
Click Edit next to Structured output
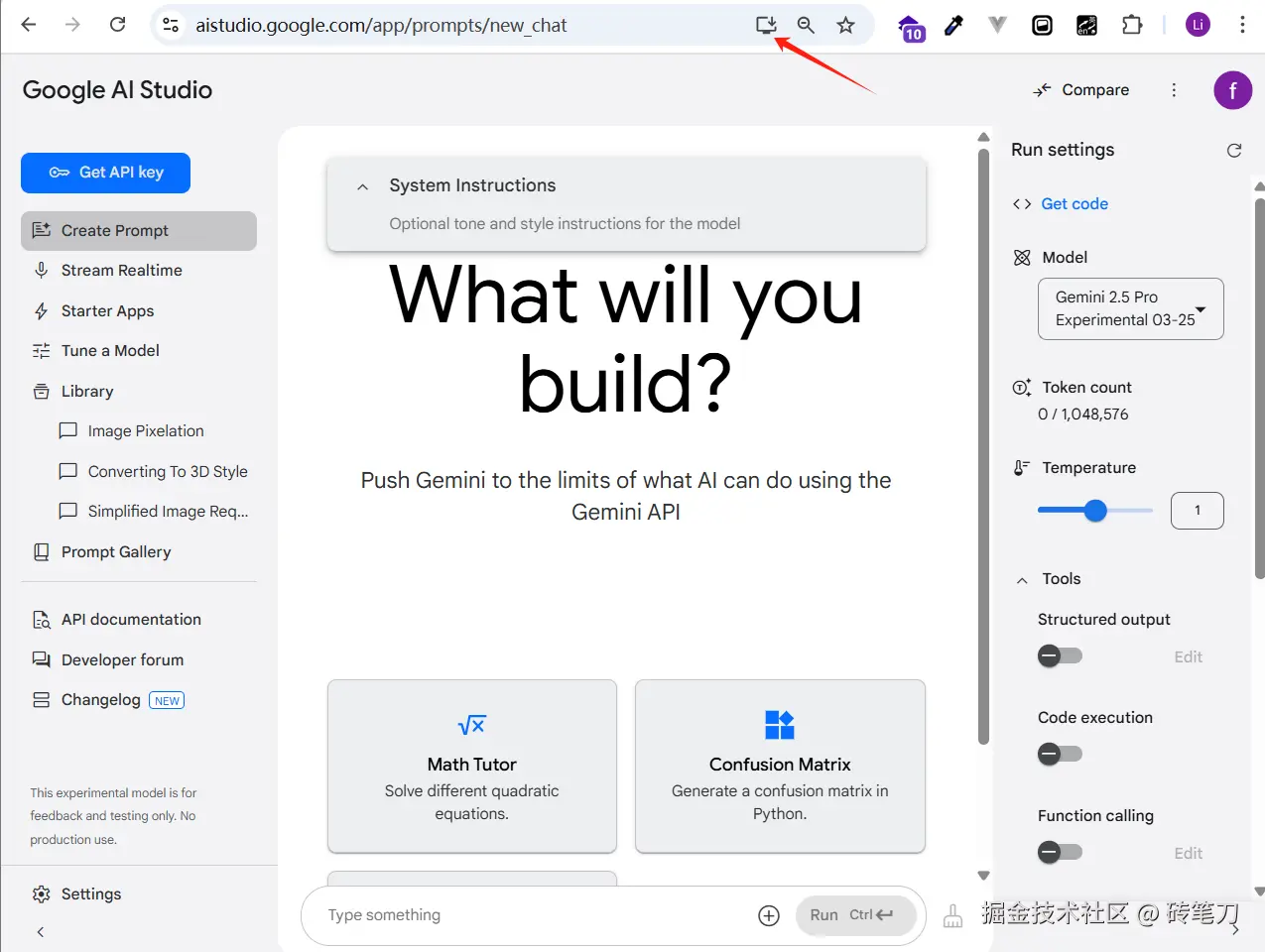click(x=1188, y=657)
